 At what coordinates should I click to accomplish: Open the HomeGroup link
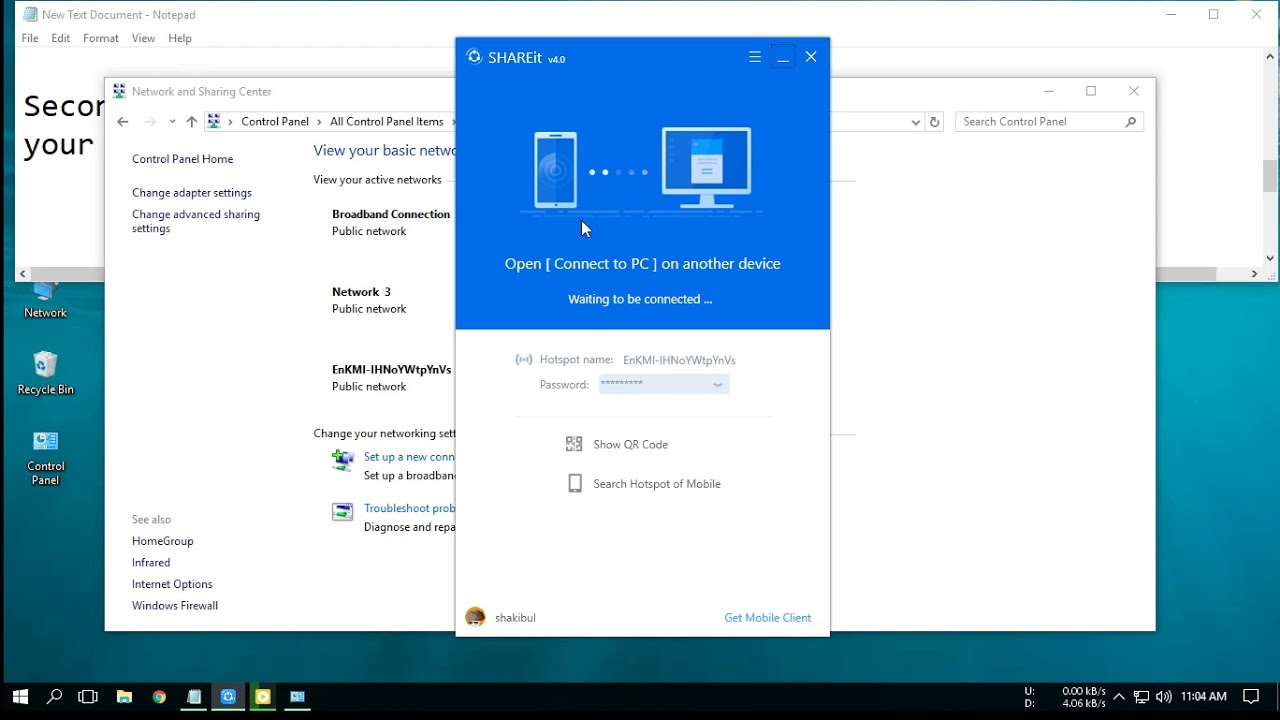pos(163,541)
